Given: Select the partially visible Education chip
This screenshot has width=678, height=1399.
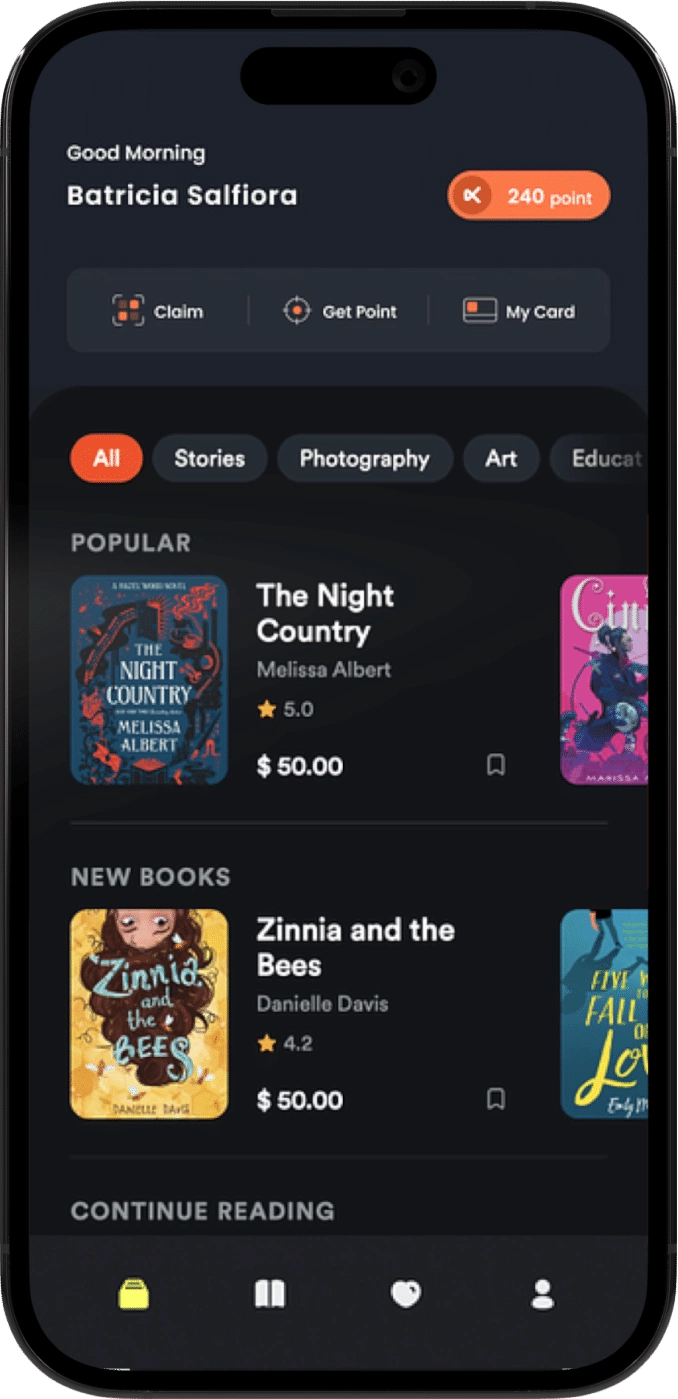Looking at the screenshot, I should (603, 459).
